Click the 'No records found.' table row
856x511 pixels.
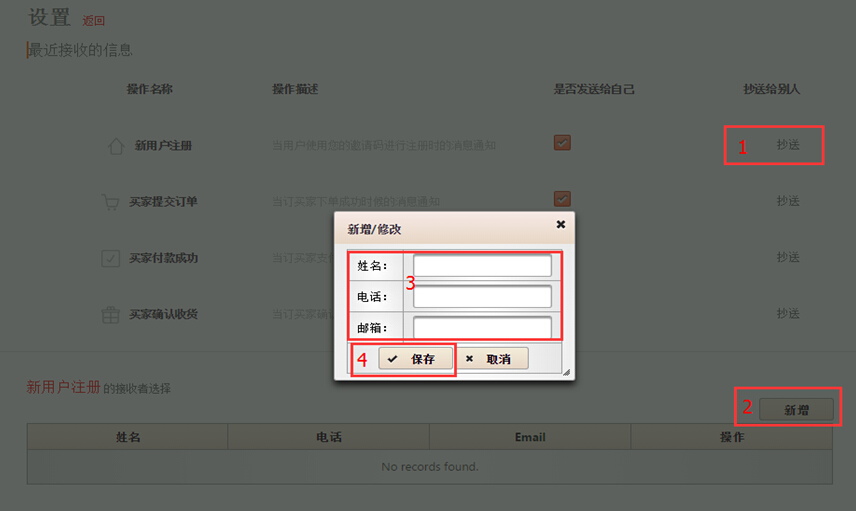point(430,467)
